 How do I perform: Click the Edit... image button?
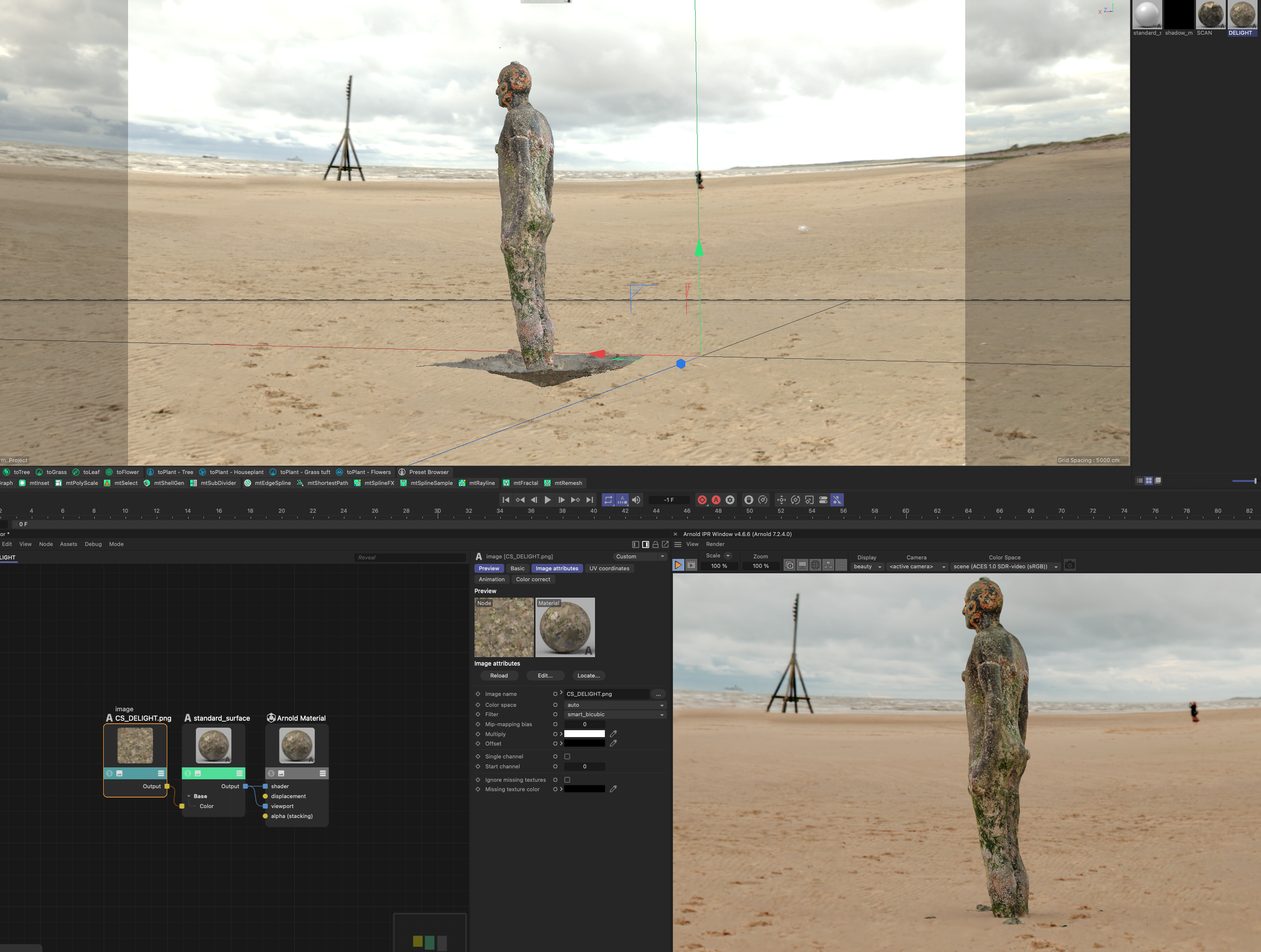click(x=545, y=676)
